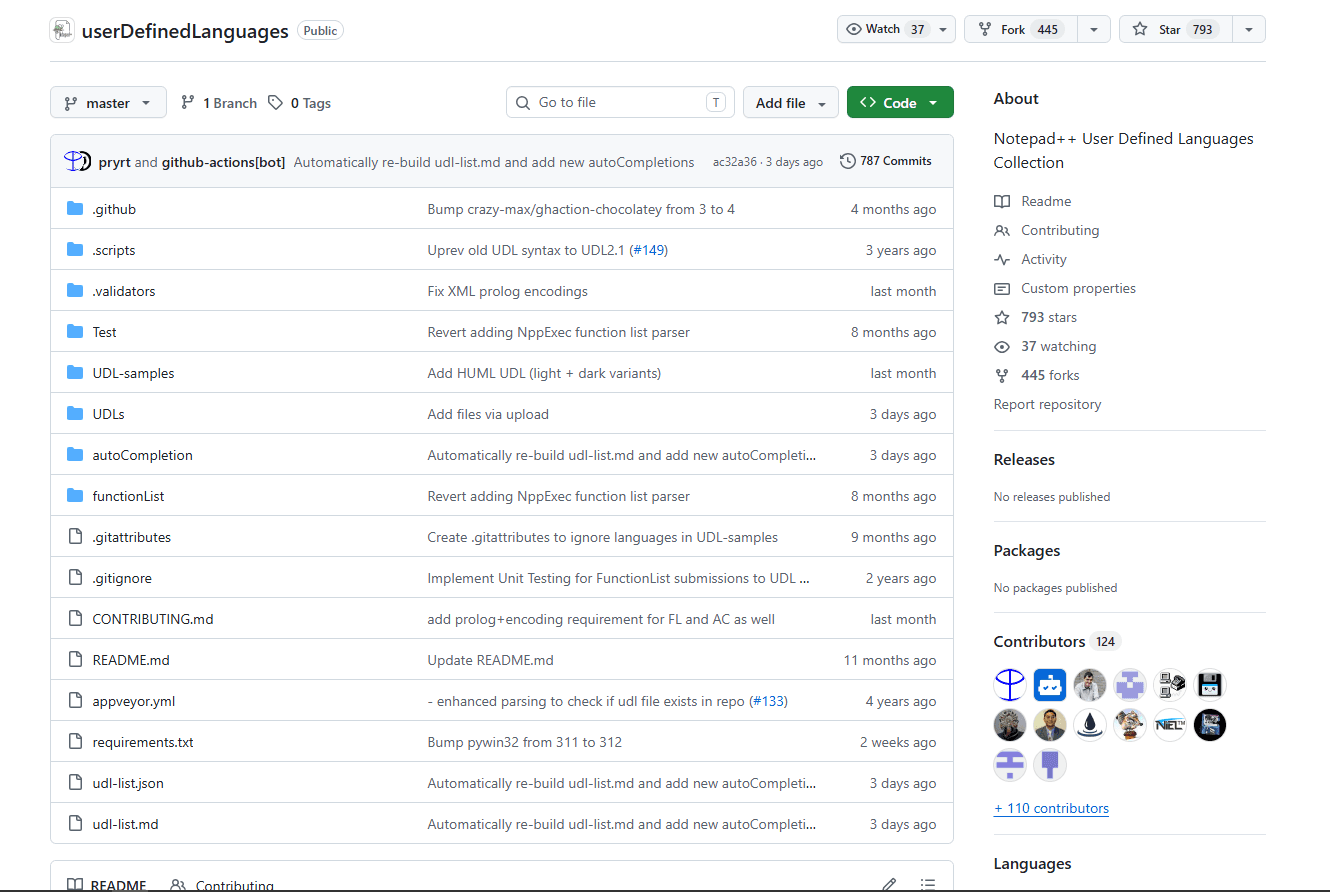Open the blue robot bot contributor avatar

1050,685
